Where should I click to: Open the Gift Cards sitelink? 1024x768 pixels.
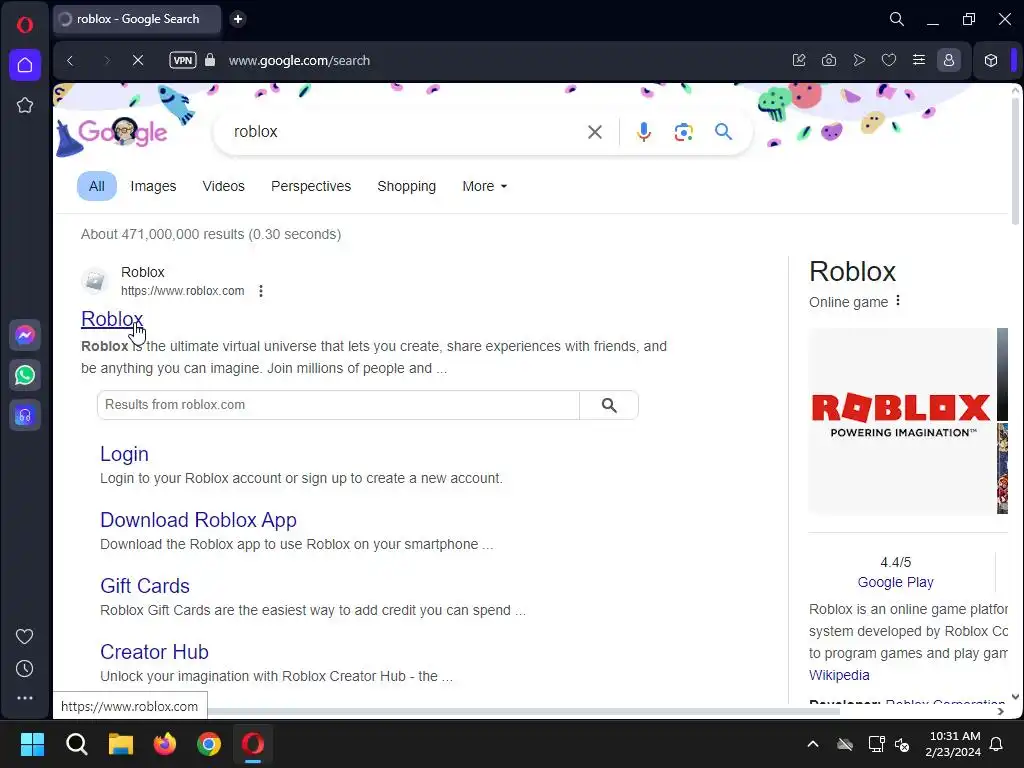[x=145, y=586]
